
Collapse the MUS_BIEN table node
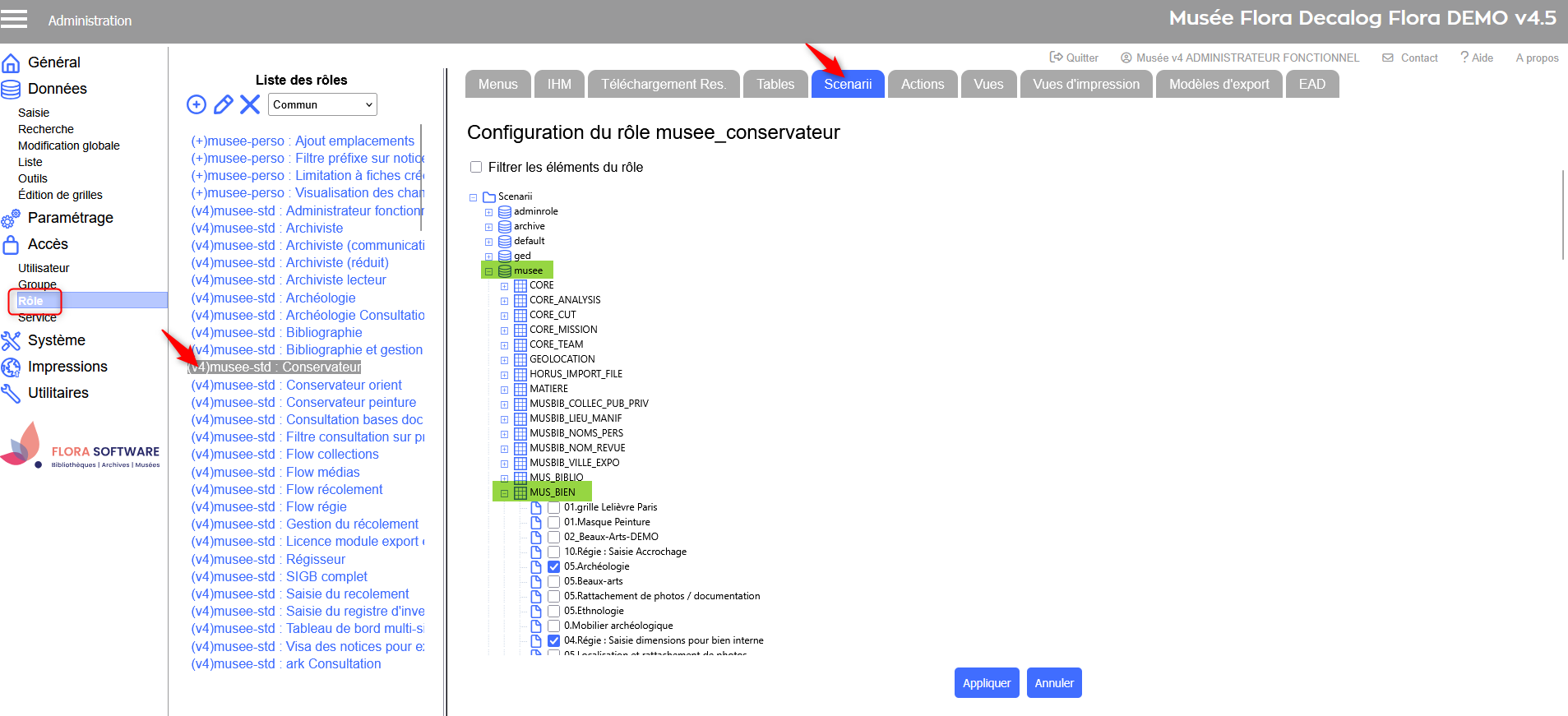(x=504, y=493)
